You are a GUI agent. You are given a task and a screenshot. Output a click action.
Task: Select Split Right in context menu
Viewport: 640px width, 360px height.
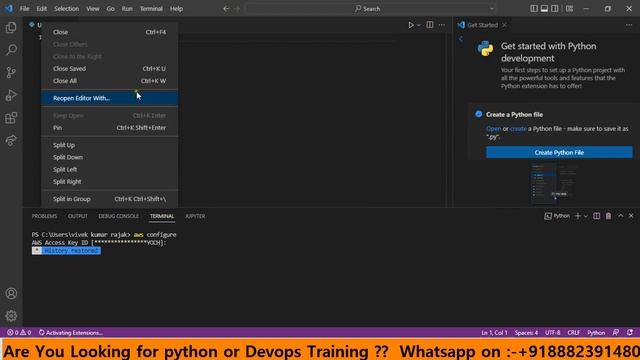pyautogui.click(x=109, y=182)
